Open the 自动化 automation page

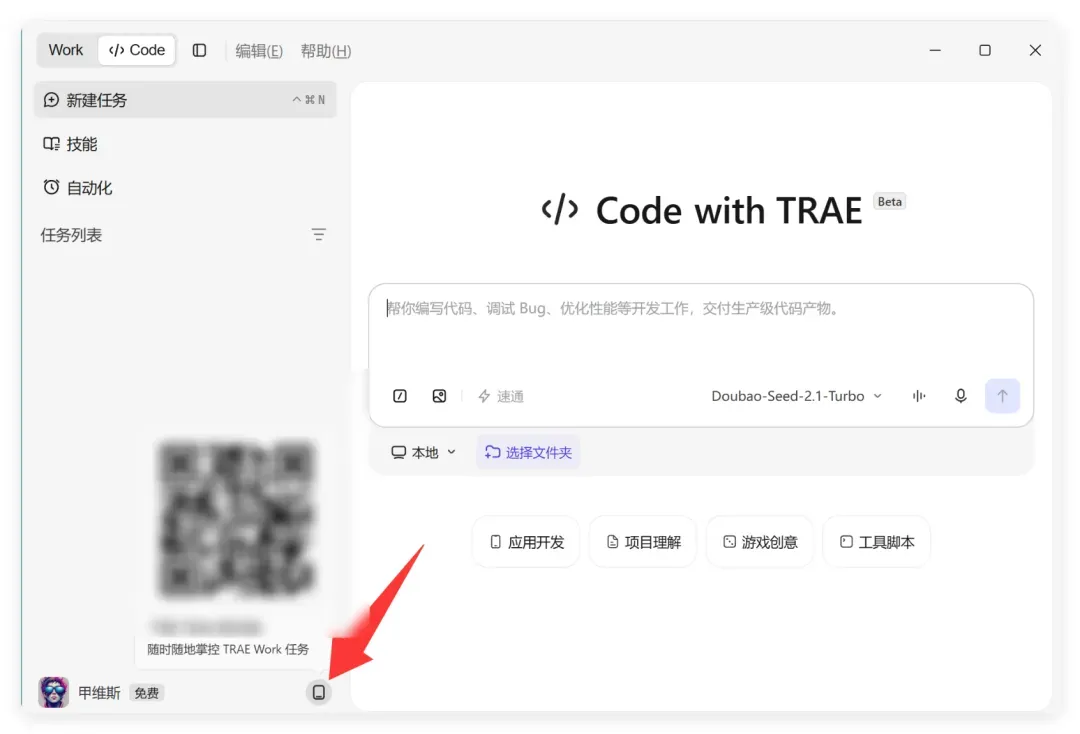[78, 187]
